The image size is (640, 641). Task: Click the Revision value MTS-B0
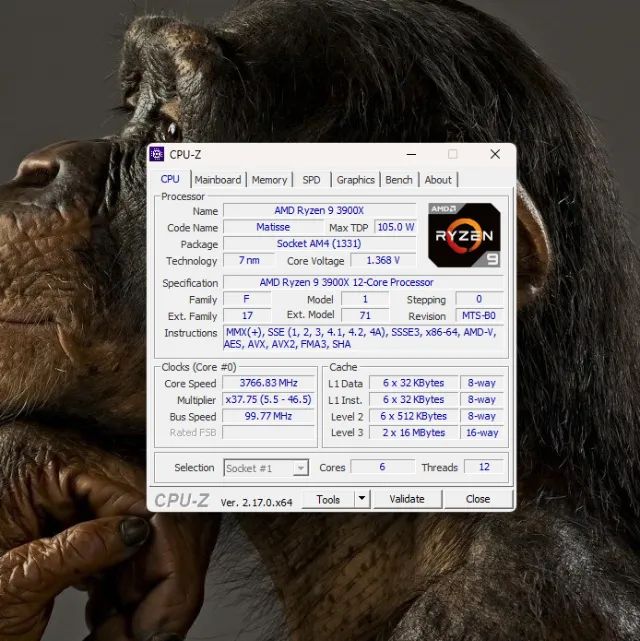coord(479,316)
